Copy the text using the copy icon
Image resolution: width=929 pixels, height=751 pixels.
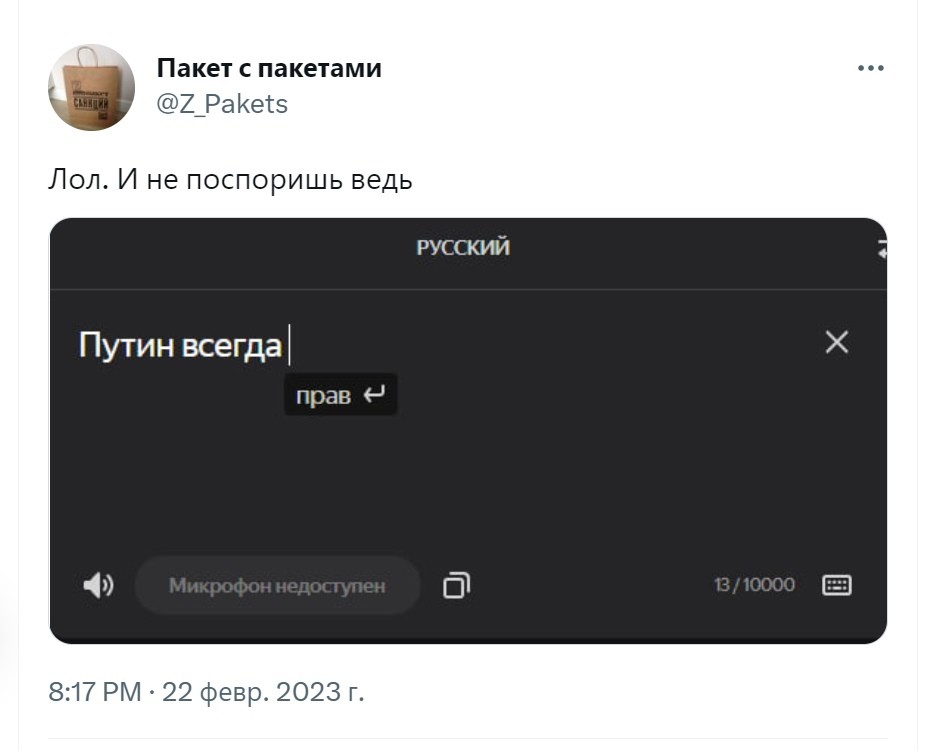click(x=456, y=585)
